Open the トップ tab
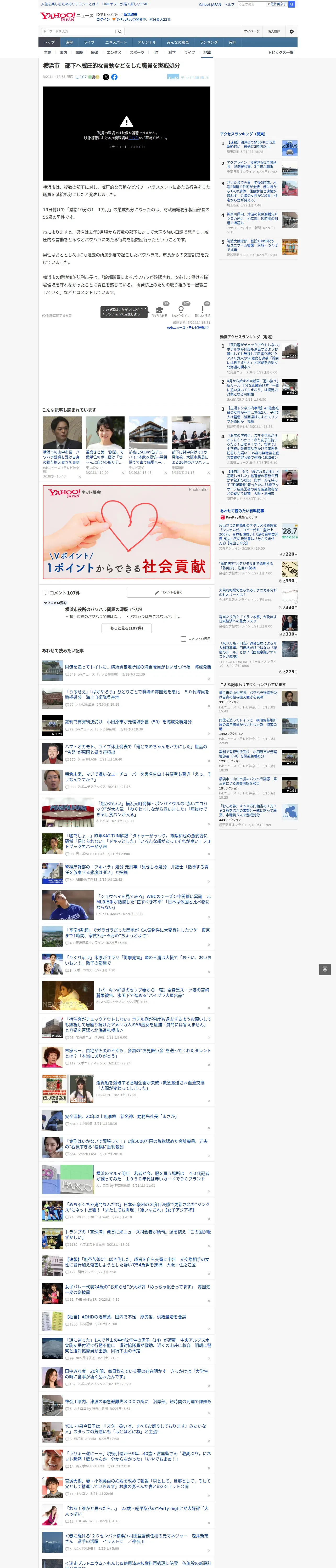Image resolution: width=336 pixels, height=1568 pixels. tap(49, 43)
